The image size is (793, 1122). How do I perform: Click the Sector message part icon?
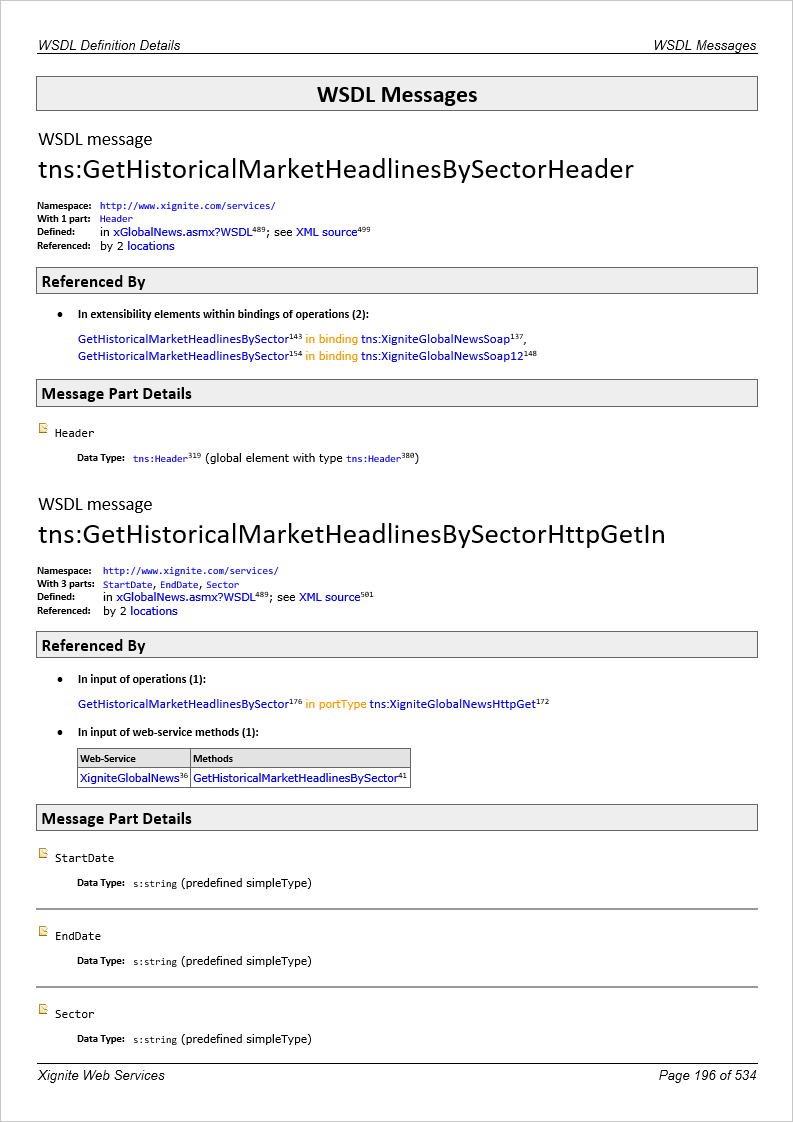(x=43, y=1010)
